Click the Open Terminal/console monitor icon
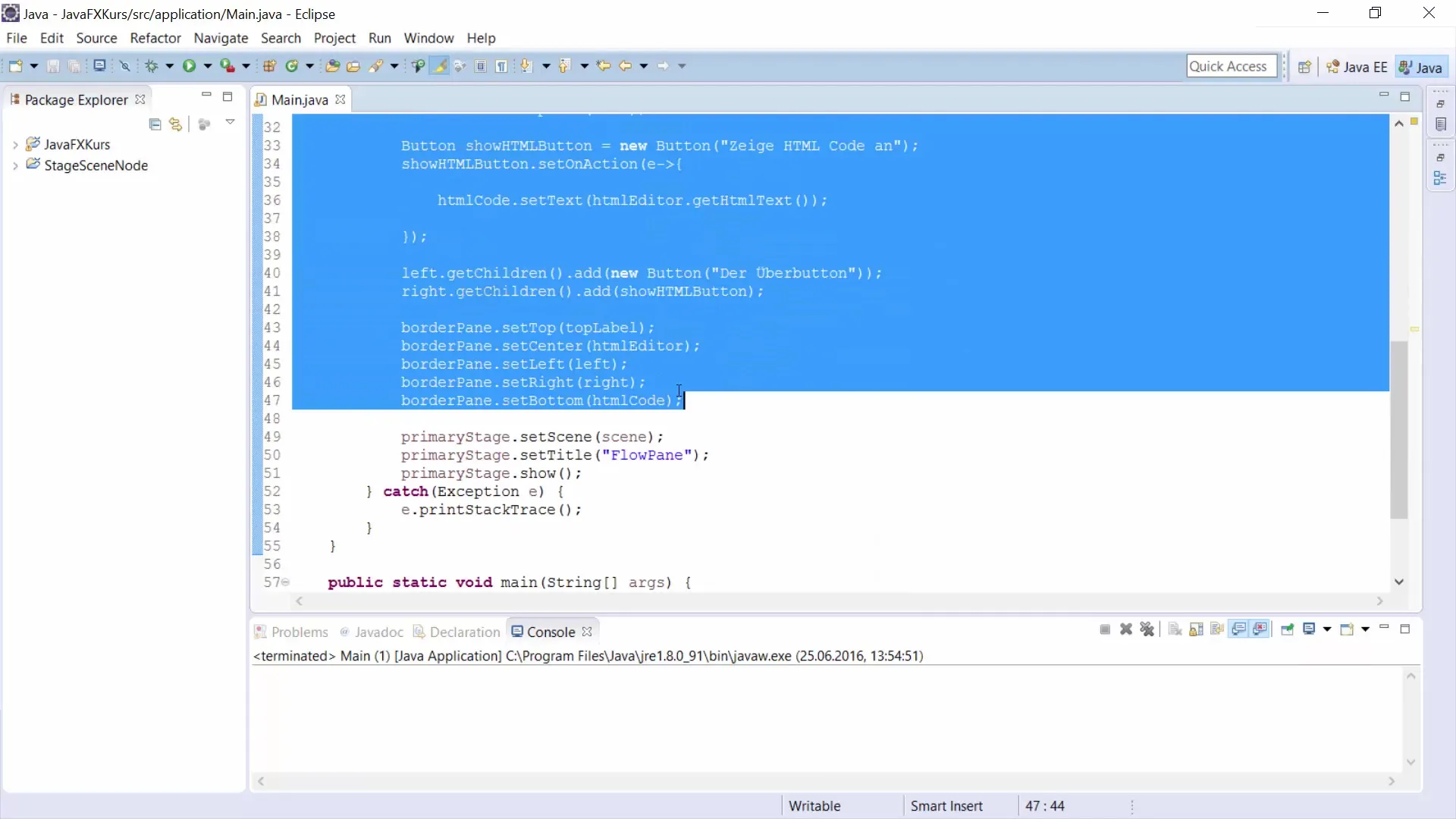Image resolution: width=1456 pixels, height=819 pixels. pos(99,66)
